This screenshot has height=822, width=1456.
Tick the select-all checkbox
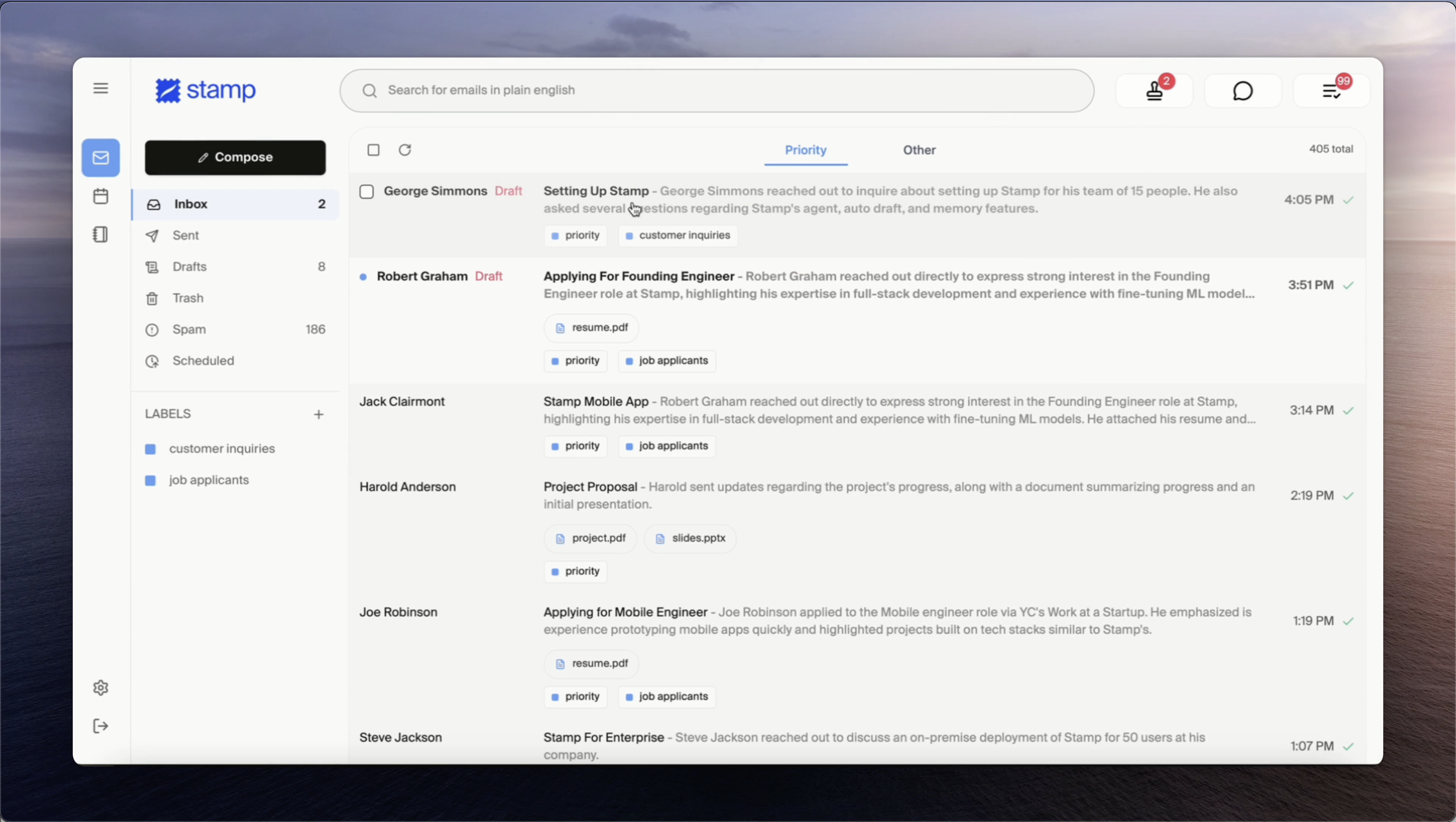tap(373, 150)
